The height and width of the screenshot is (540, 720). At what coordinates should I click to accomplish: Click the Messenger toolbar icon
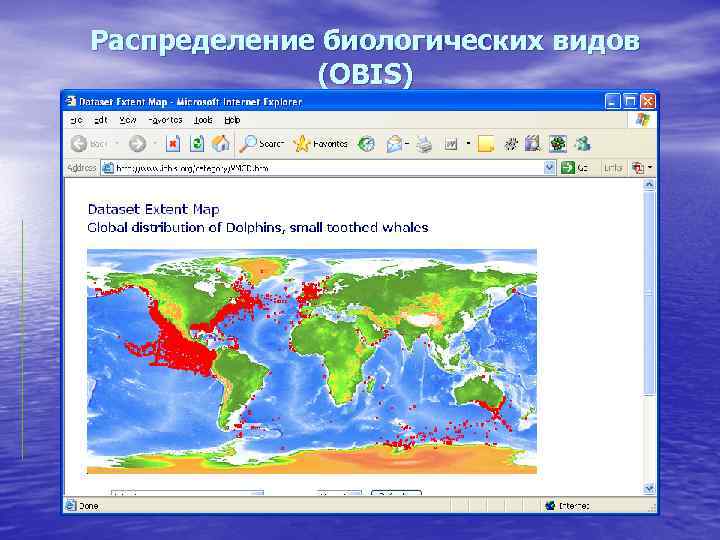583,144
